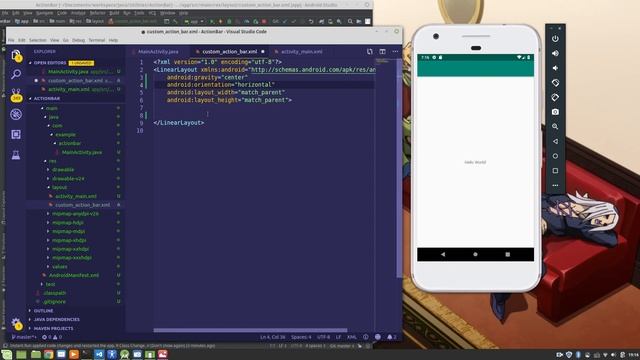Select custom_action_bar.xml editor tab
640x360 pixels.
pyautogui.click(x=229, y=52)
